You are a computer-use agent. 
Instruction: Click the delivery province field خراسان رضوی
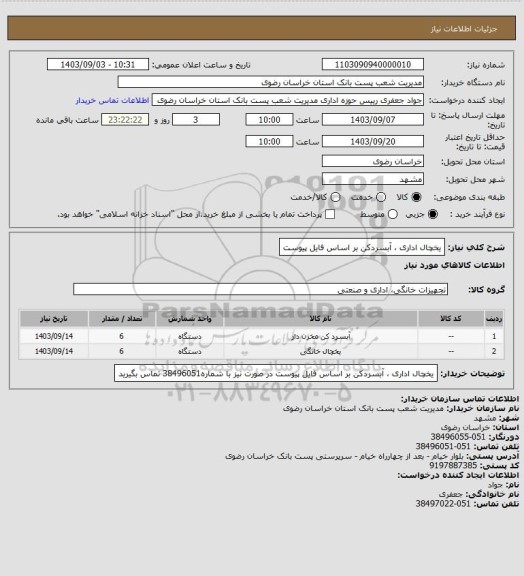(373, 161)
